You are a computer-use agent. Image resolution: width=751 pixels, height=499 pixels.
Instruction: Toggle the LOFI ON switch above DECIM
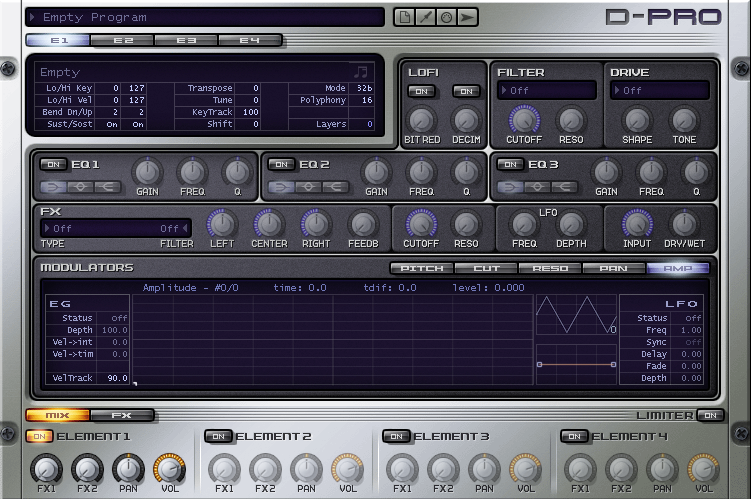coord(466,91)
